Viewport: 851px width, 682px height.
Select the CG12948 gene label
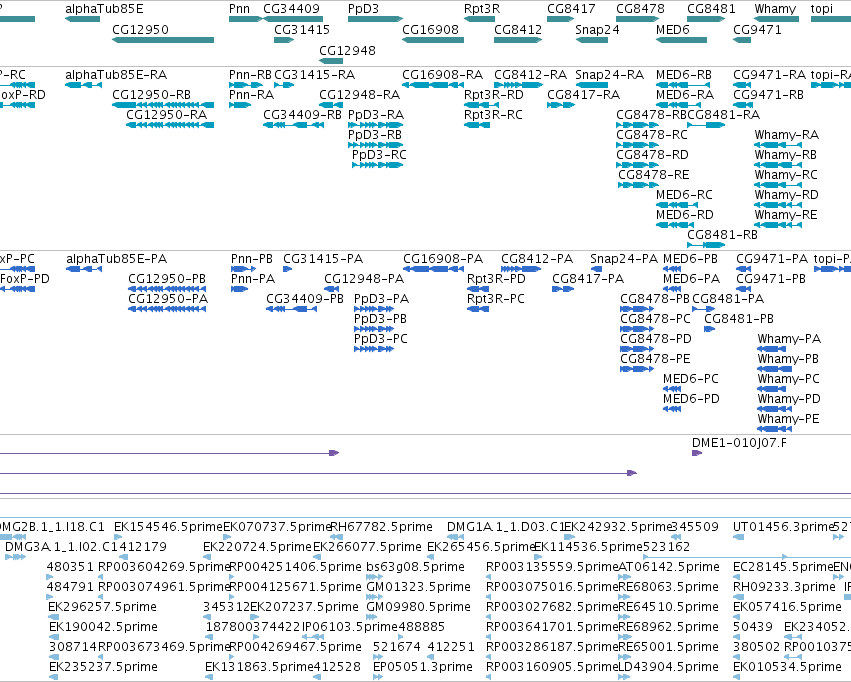pos(347,50)
